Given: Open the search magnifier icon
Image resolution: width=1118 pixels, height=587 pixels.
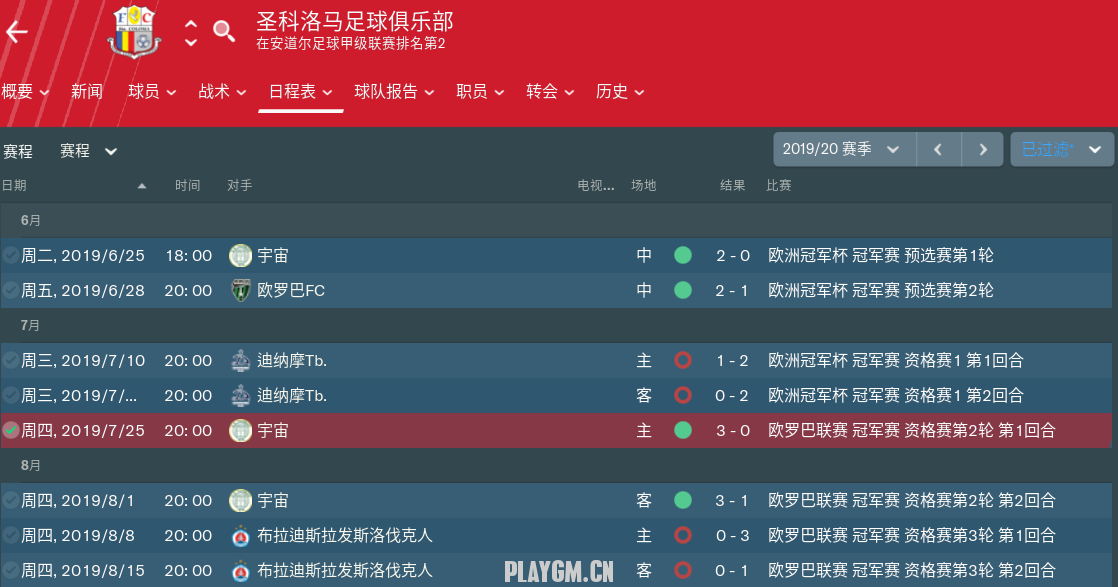Looking at the screenshot, I should (225, 32).
